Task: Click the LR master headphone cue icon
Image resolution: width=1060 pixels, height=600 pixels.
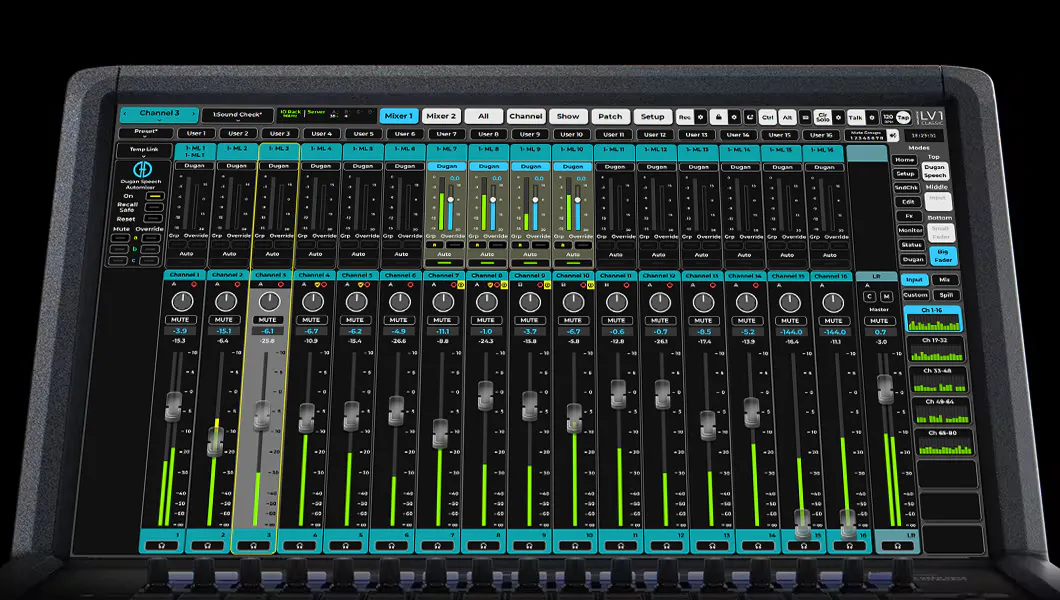Action: (x=897, y=545)
